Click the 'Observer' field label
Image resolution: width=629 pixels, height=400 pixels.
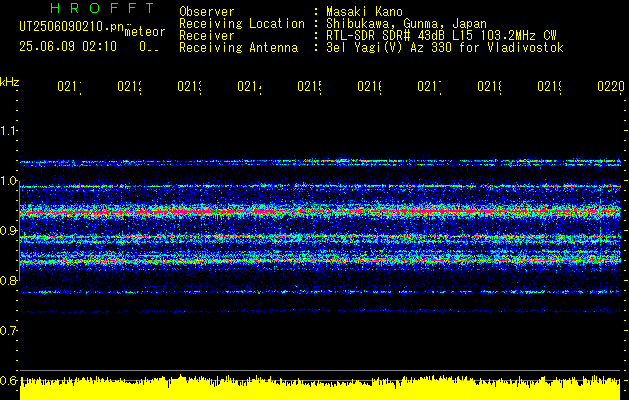pos(207,12)
